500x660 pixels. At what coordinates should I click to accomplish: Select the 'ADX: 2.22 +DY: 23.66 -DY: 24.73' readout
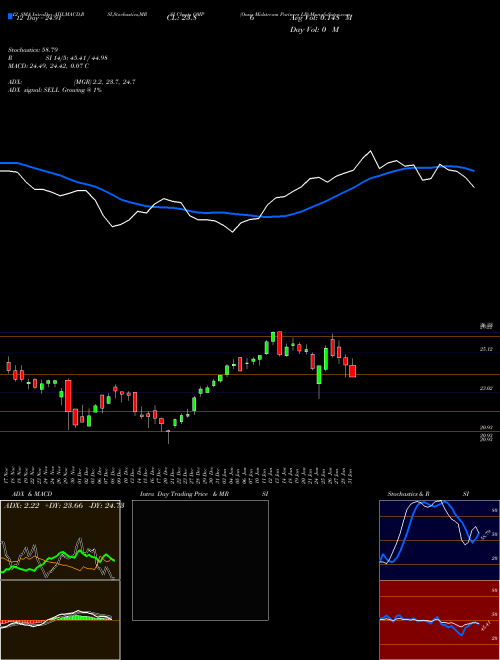pyautogui.click(x=64, y=506)
